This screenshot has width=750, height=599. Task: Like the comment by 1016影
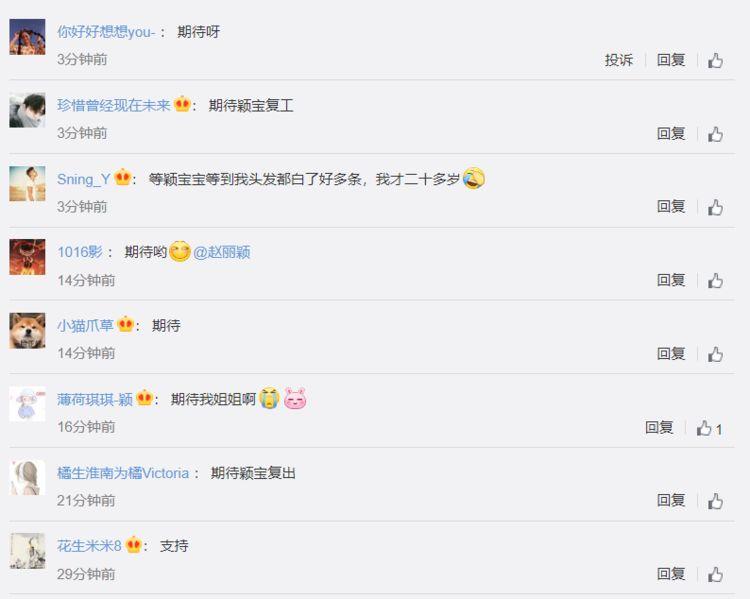click(x=716, y=281)
